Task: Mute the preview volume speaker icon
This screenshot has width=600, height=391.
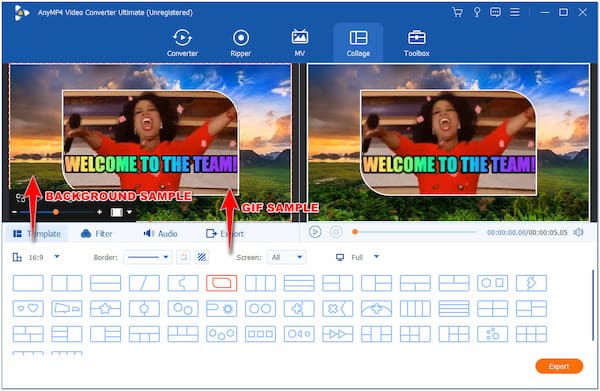Action: (578, 232)
